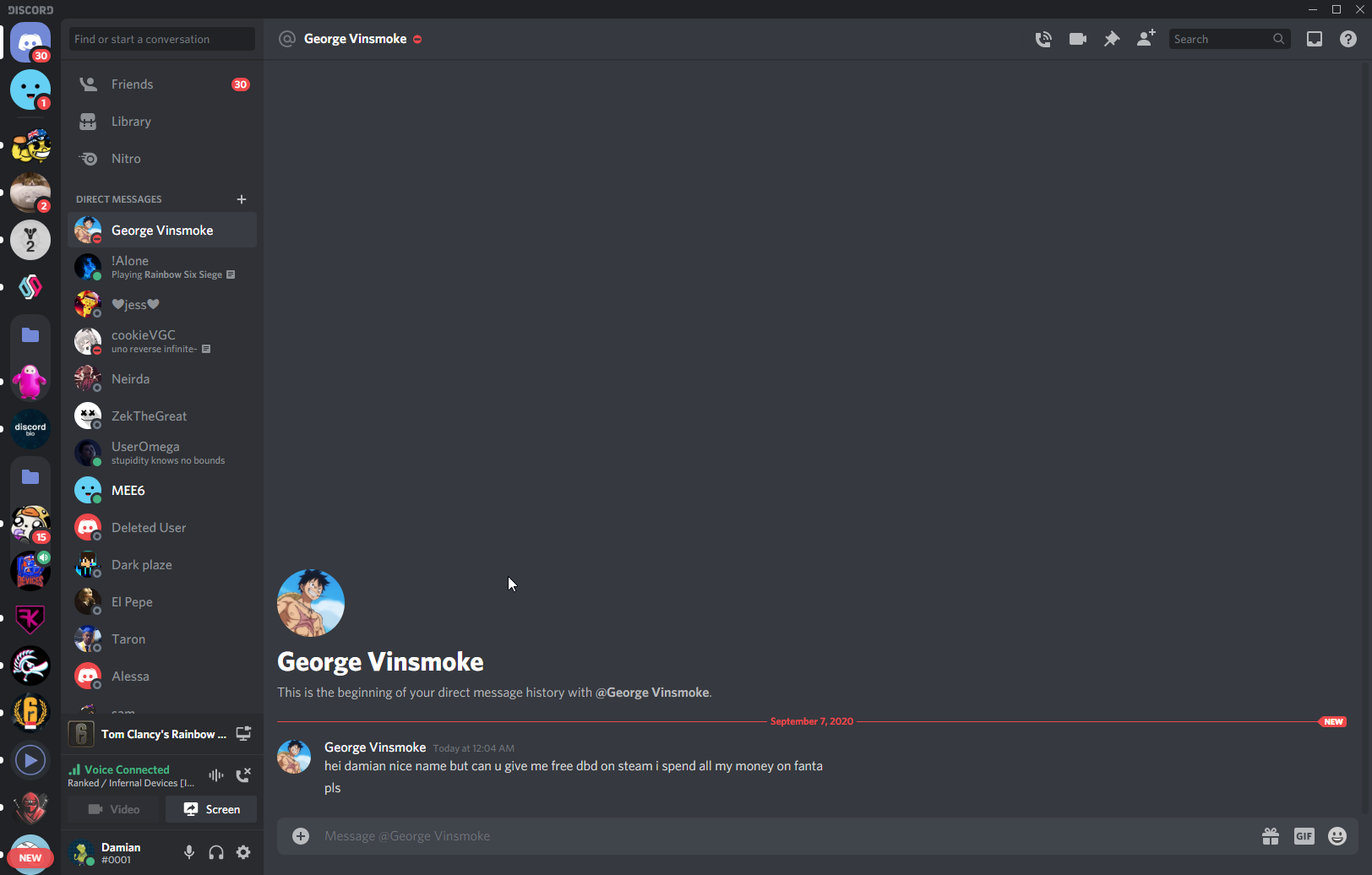Create a new DM with plus icon
Image resolution: width=1372 pixels, height=875 pixels.
click(x=242, y=199)
